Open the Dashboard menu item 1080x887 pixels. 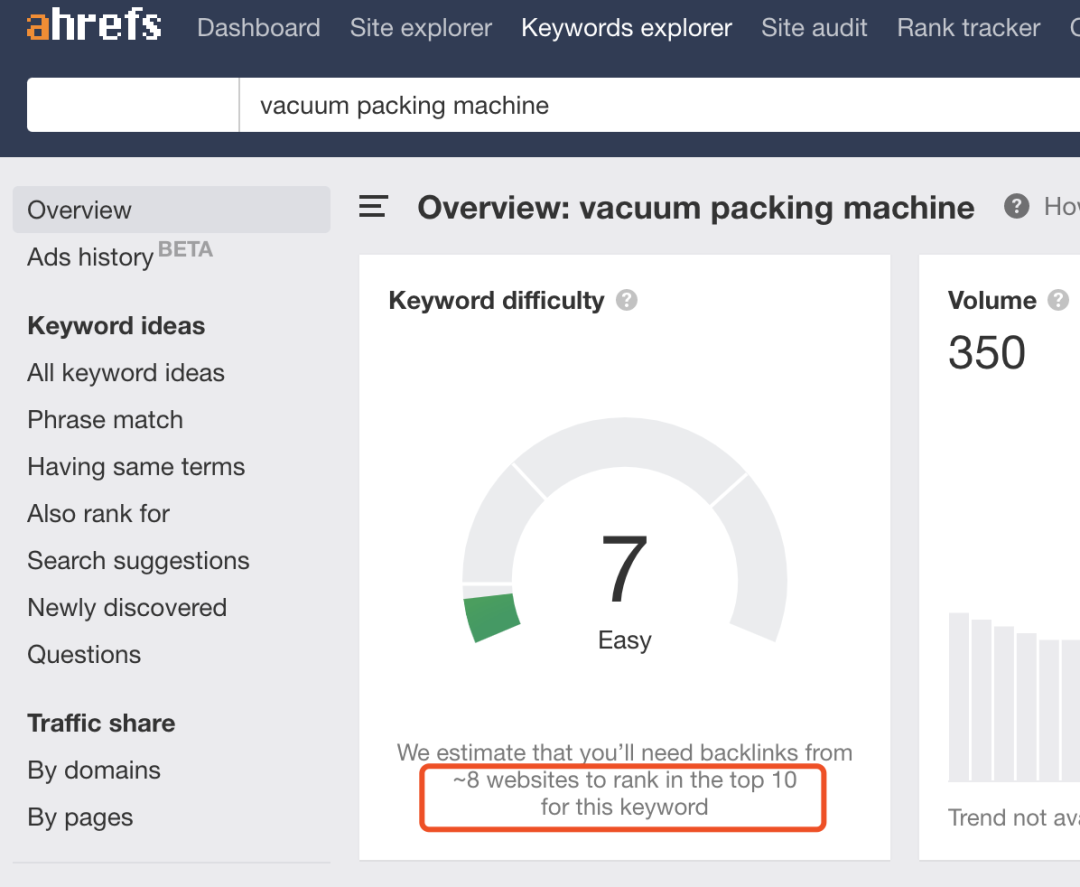point(258,28)
